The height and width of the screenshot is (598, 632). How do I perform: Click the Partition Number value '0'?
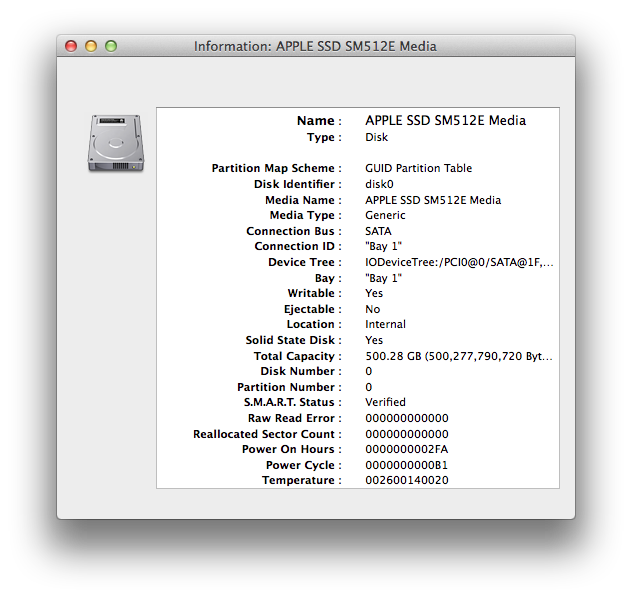(369, 388)
